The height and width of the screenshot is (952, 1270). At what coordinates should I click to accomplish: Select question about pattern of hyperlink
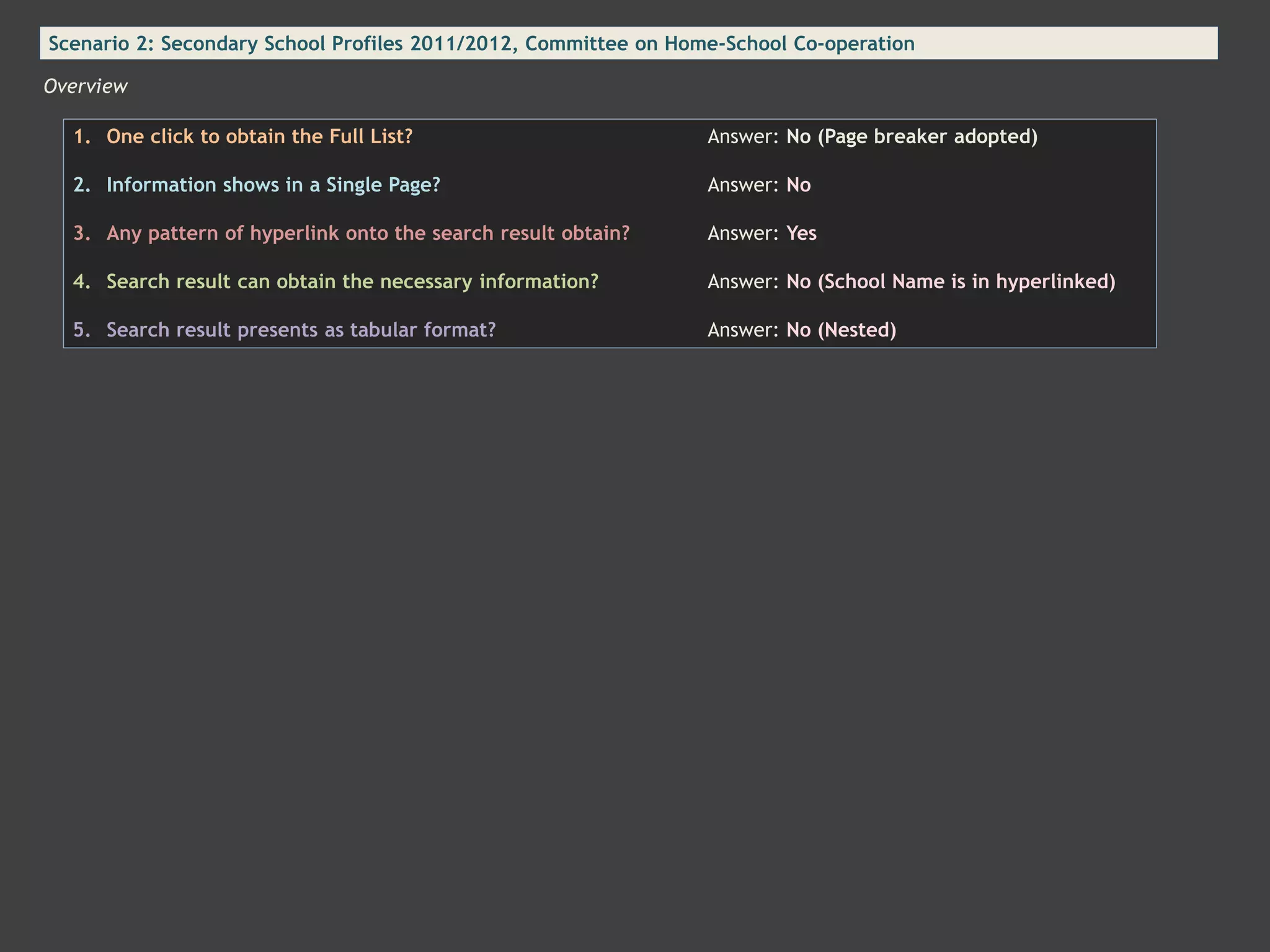(x=368, y=233)
